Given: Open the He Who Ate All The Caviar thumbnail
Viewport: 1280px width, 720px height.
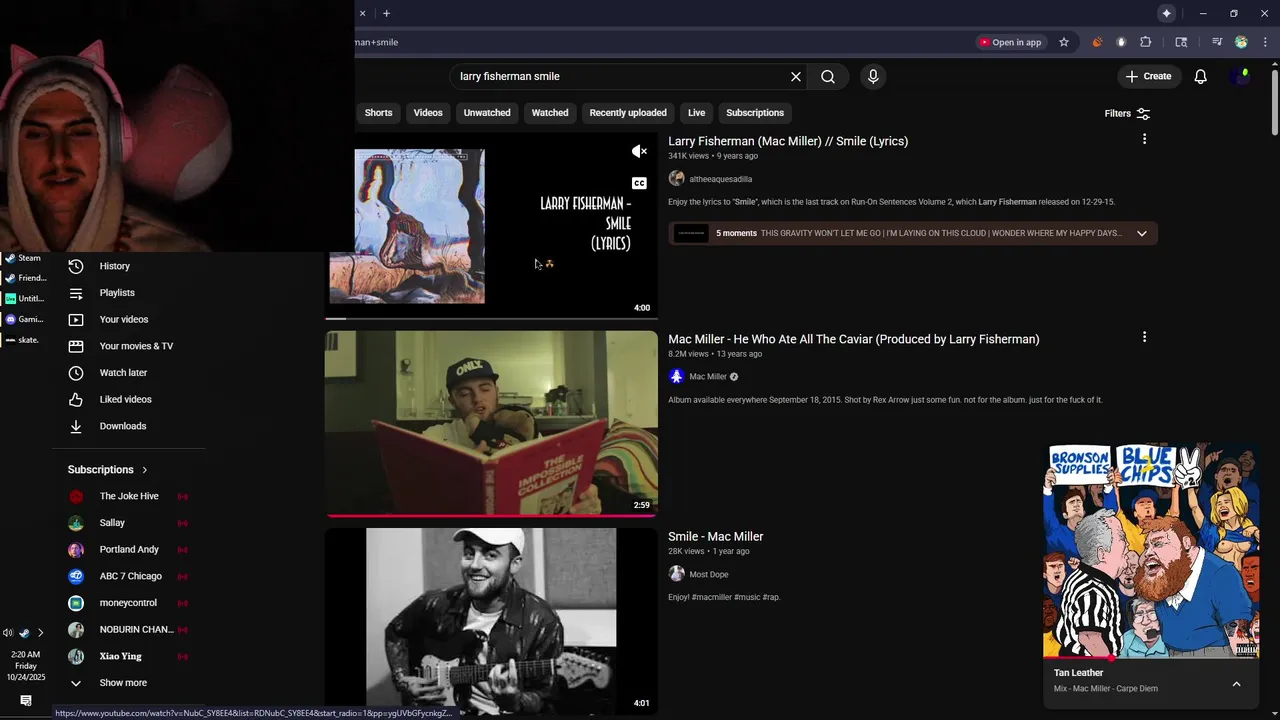Looking at the screenshot, I should (x=491, y=424).
